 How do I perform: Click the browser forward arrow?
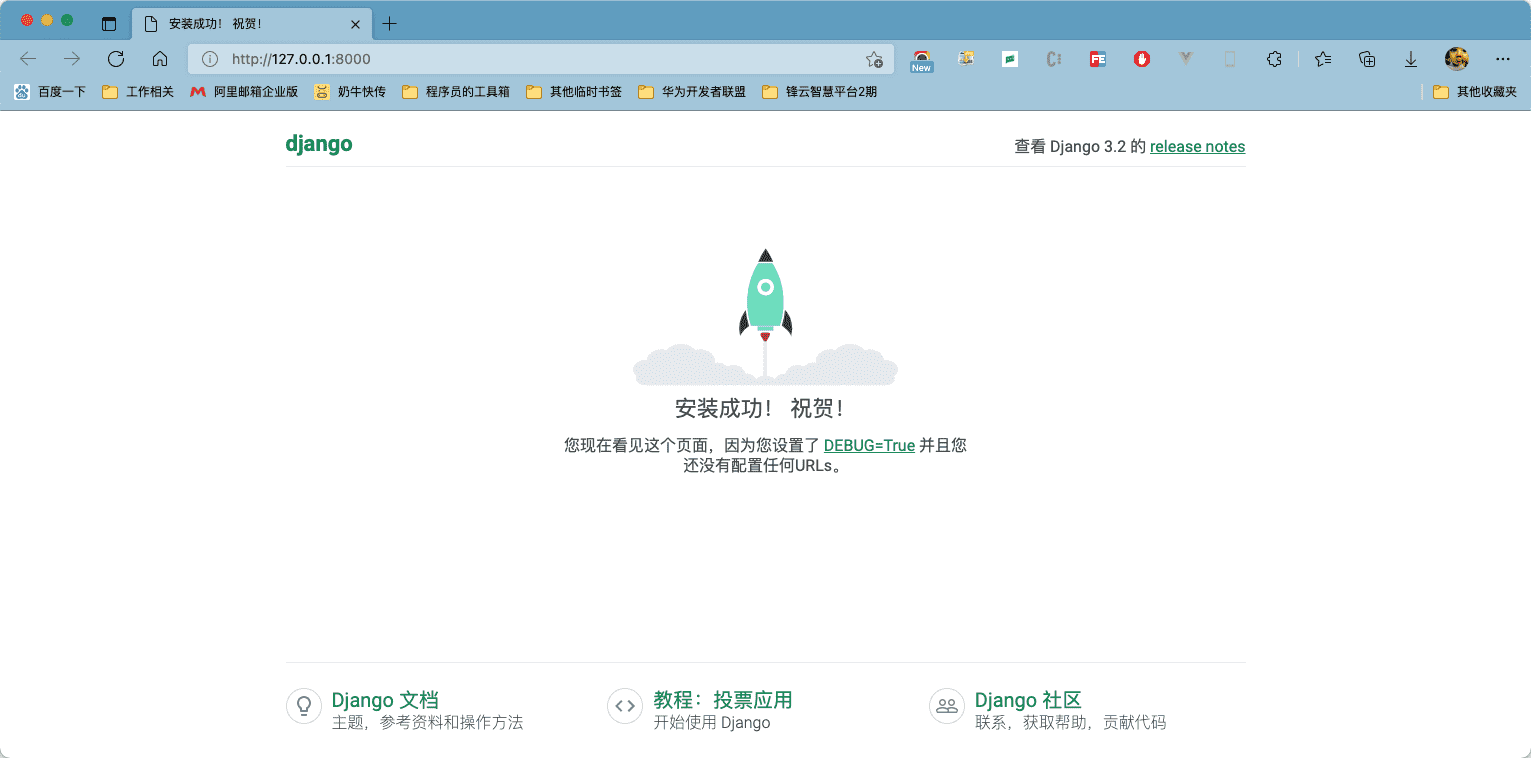tap(72, 59)
